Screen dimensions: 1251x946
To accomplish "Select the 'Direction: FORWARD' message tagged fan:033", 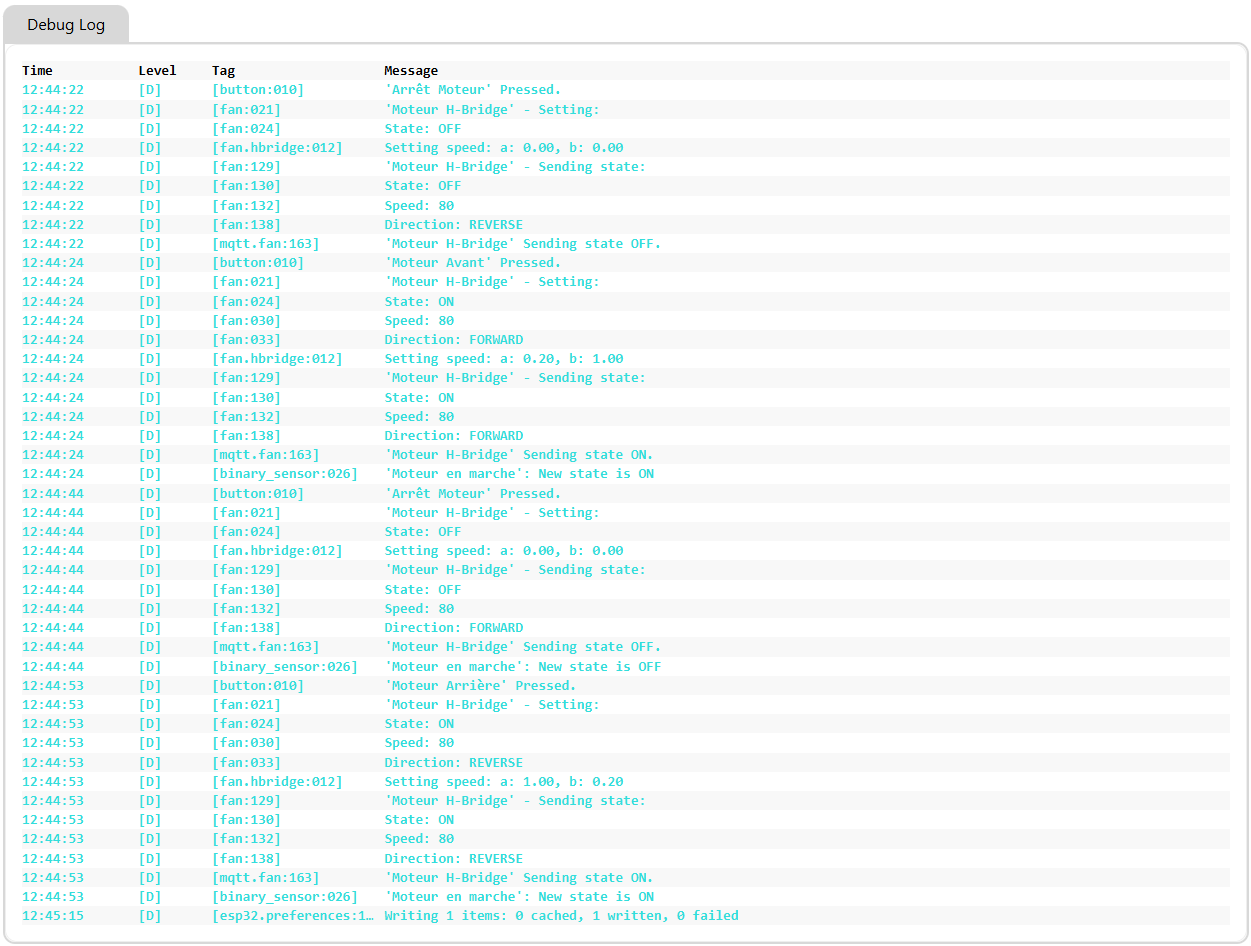I will coord(453,340).
